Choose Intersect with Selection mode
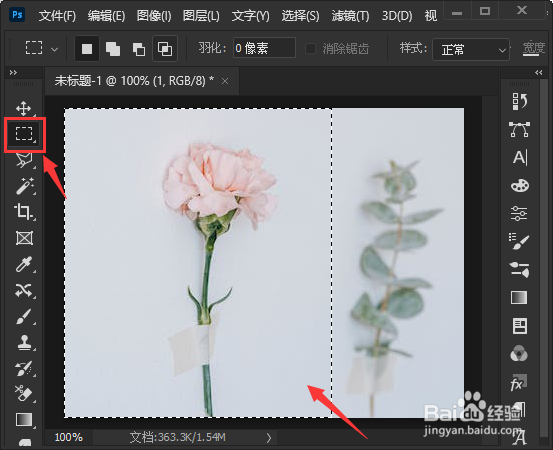Screen dimensions: 553x450 [x=165, y=49]
